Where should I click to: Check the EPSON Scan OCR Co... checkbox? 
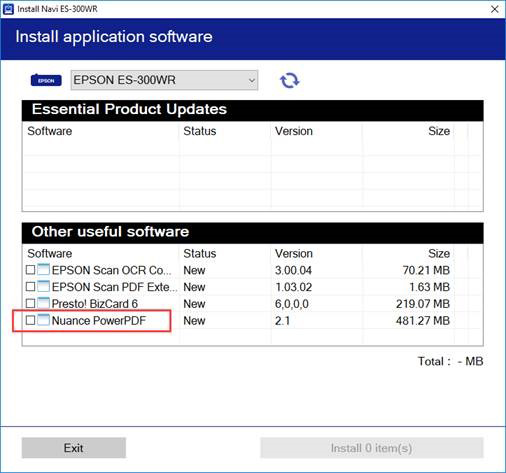30,270
